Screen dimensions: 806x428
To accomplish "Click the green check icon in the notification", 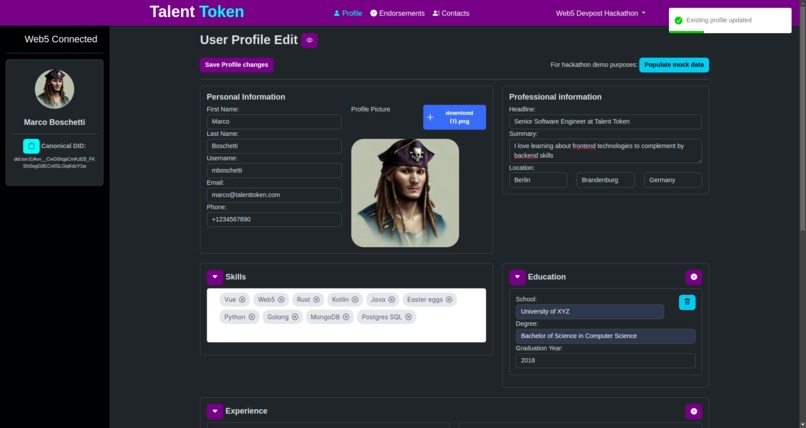I will coord(679,21).
